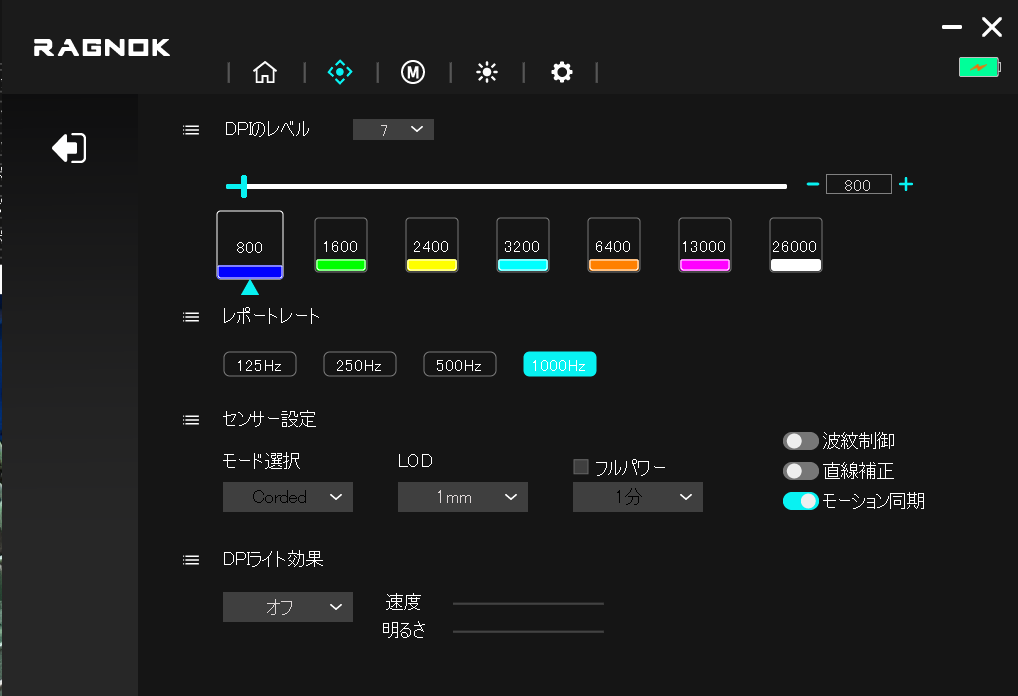The width and height of the screenshot is (1018, 696).
Task: Open the DPI sensor settings icon
Action: point(340,72)
